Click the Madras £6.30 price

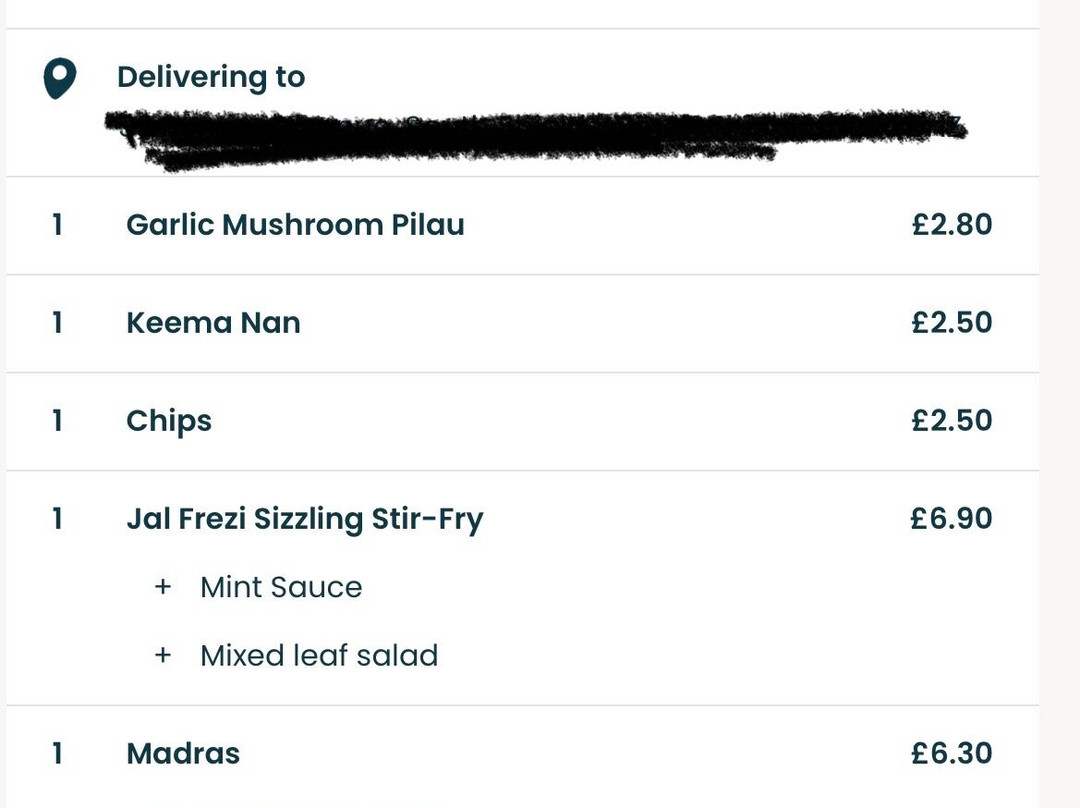(x=951, y=754)
